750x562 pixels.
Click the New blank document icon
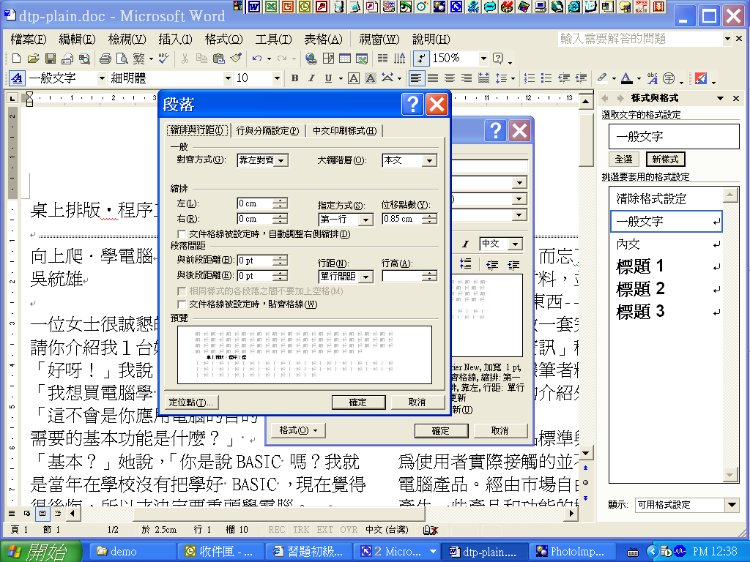16,58
